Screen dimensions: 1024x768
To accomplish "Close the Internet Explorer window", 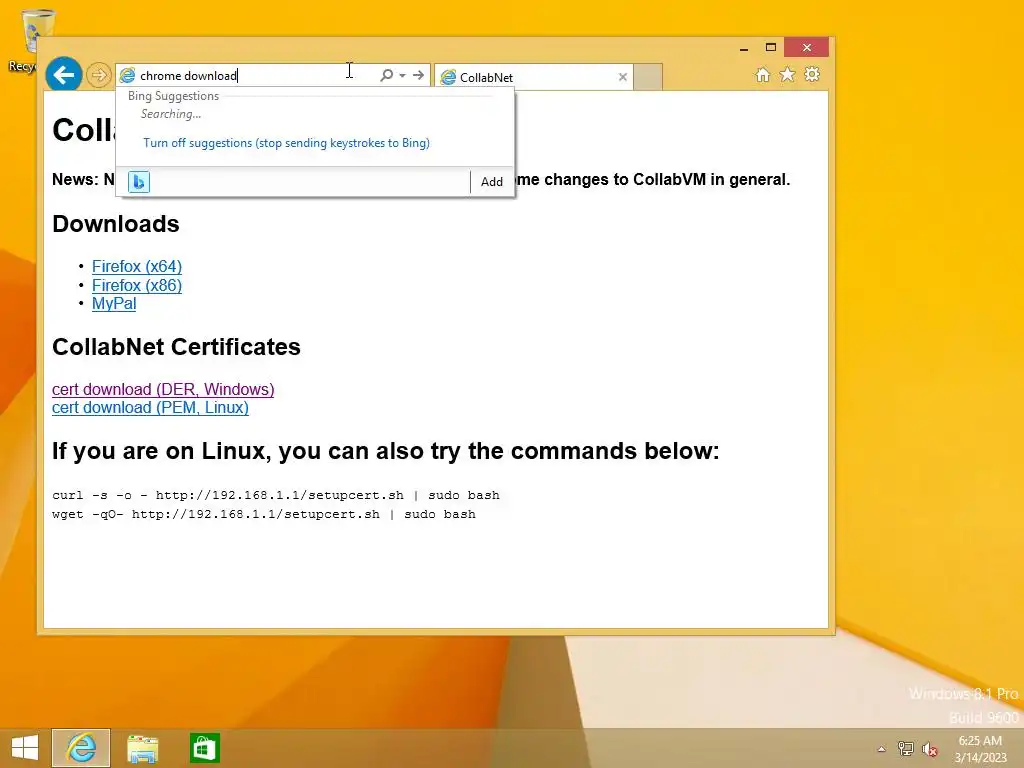I will pos(807,48).
